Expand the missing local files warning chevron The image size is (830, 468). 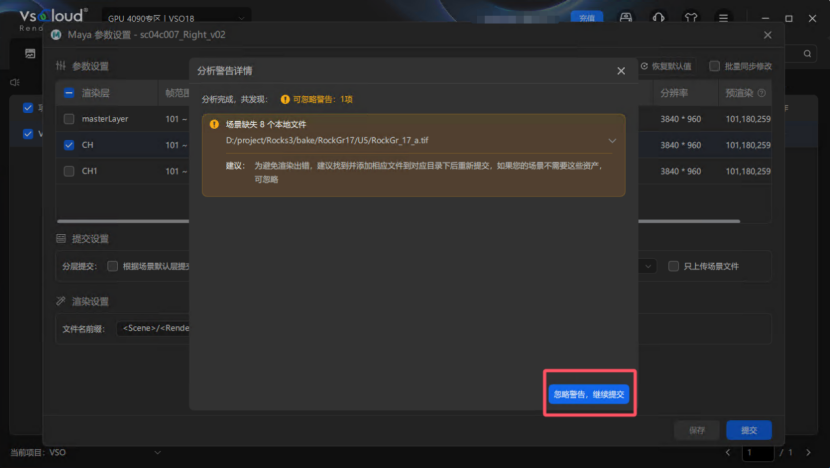pos(612,141)
